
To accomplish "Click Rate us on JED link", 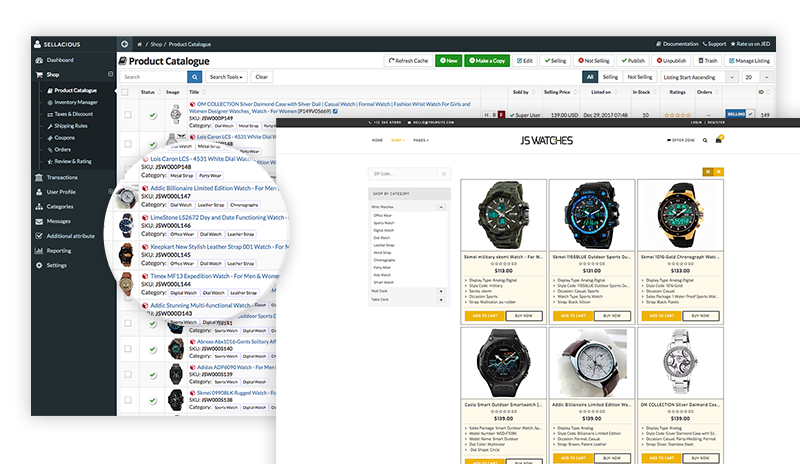I will click(x=750, y=44).
